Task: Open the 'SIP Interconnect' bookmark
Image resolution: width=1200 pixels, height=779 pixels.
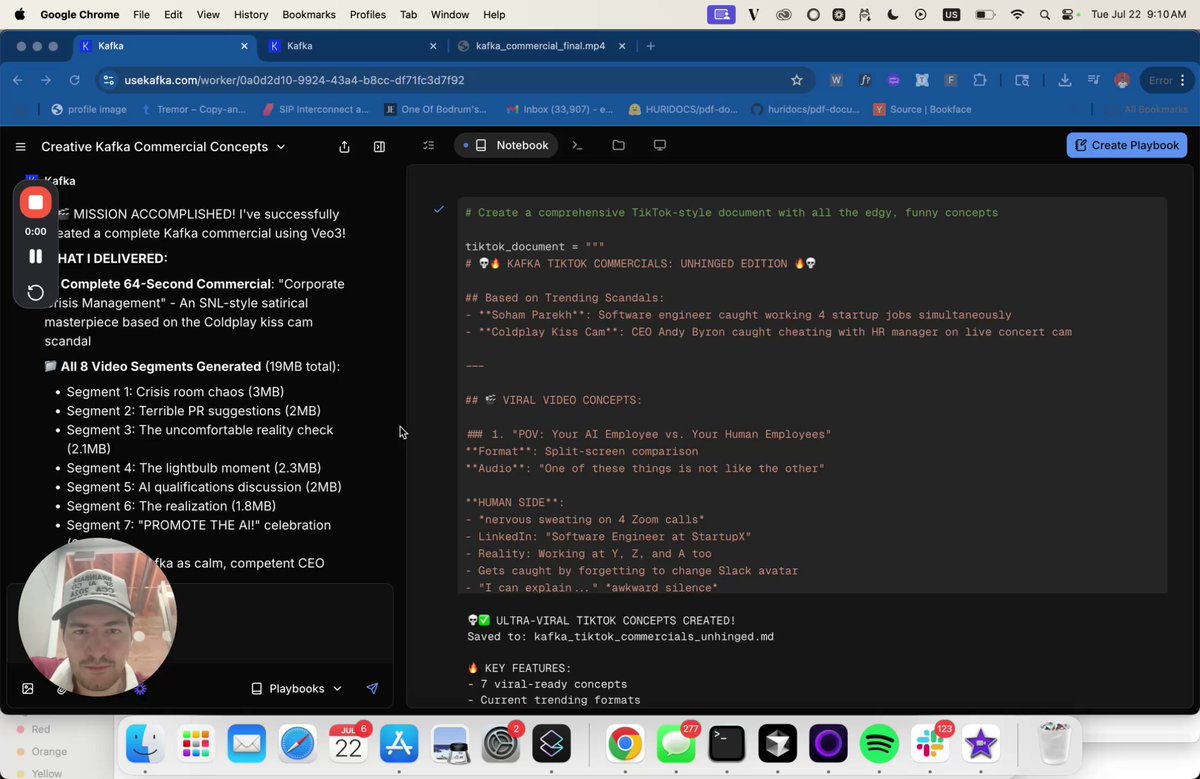Action: (x=316, y=109)
